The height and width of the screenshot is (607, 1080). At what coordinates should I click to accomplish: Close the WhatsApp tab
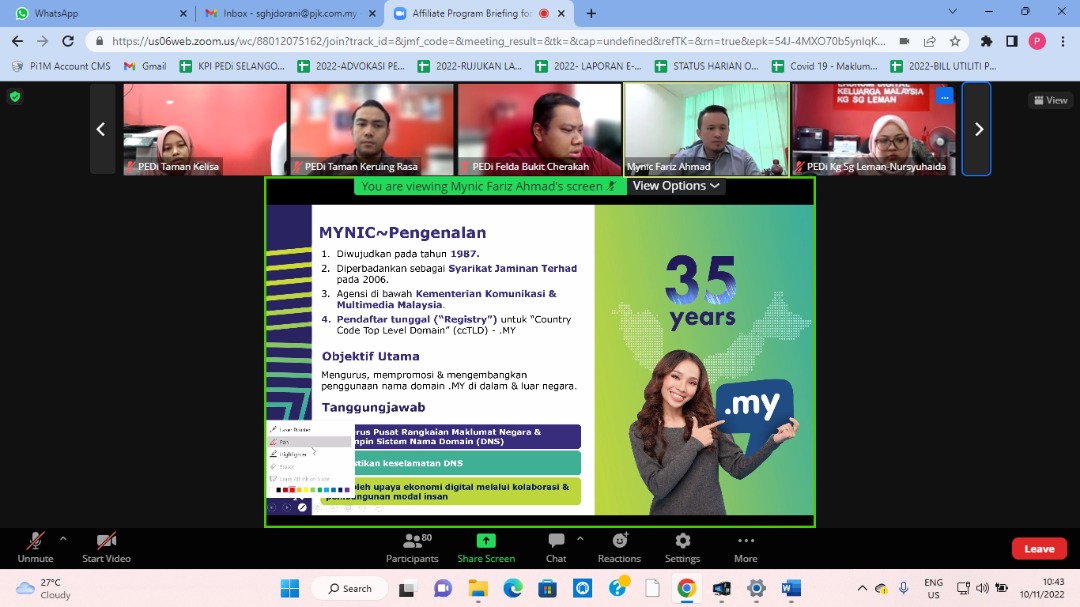[183, 13]
